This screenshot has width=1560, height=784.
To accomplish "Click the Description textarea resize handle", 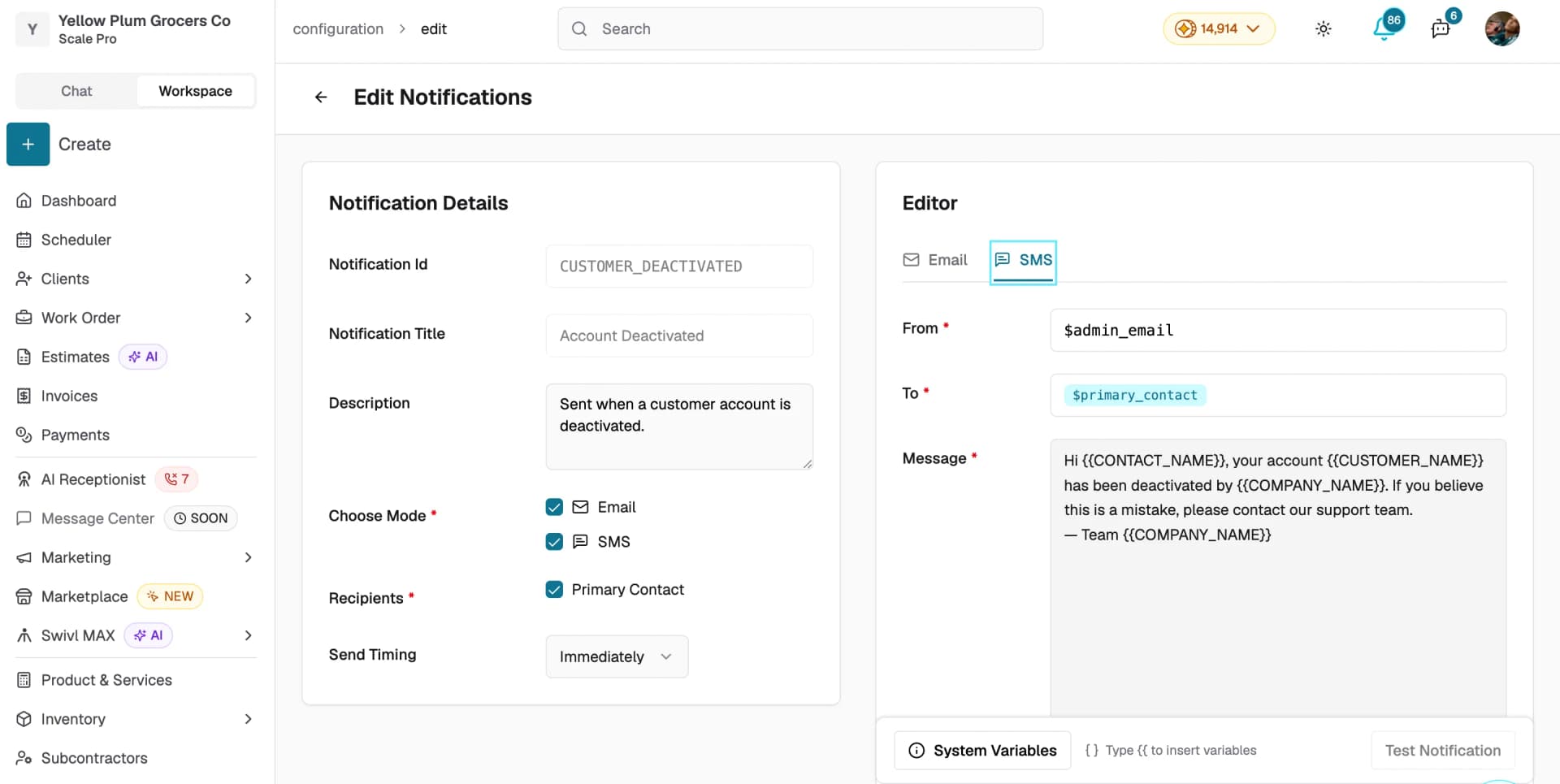I will point(807,464).
